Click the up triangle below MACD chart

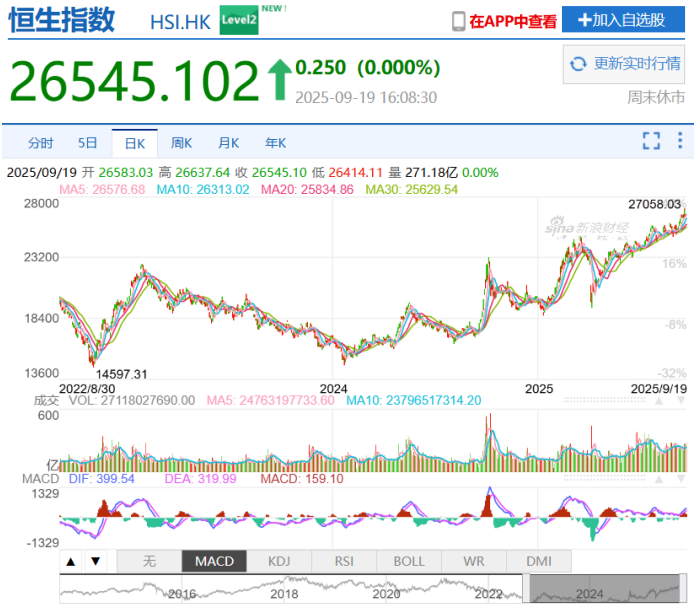point(71,561)
